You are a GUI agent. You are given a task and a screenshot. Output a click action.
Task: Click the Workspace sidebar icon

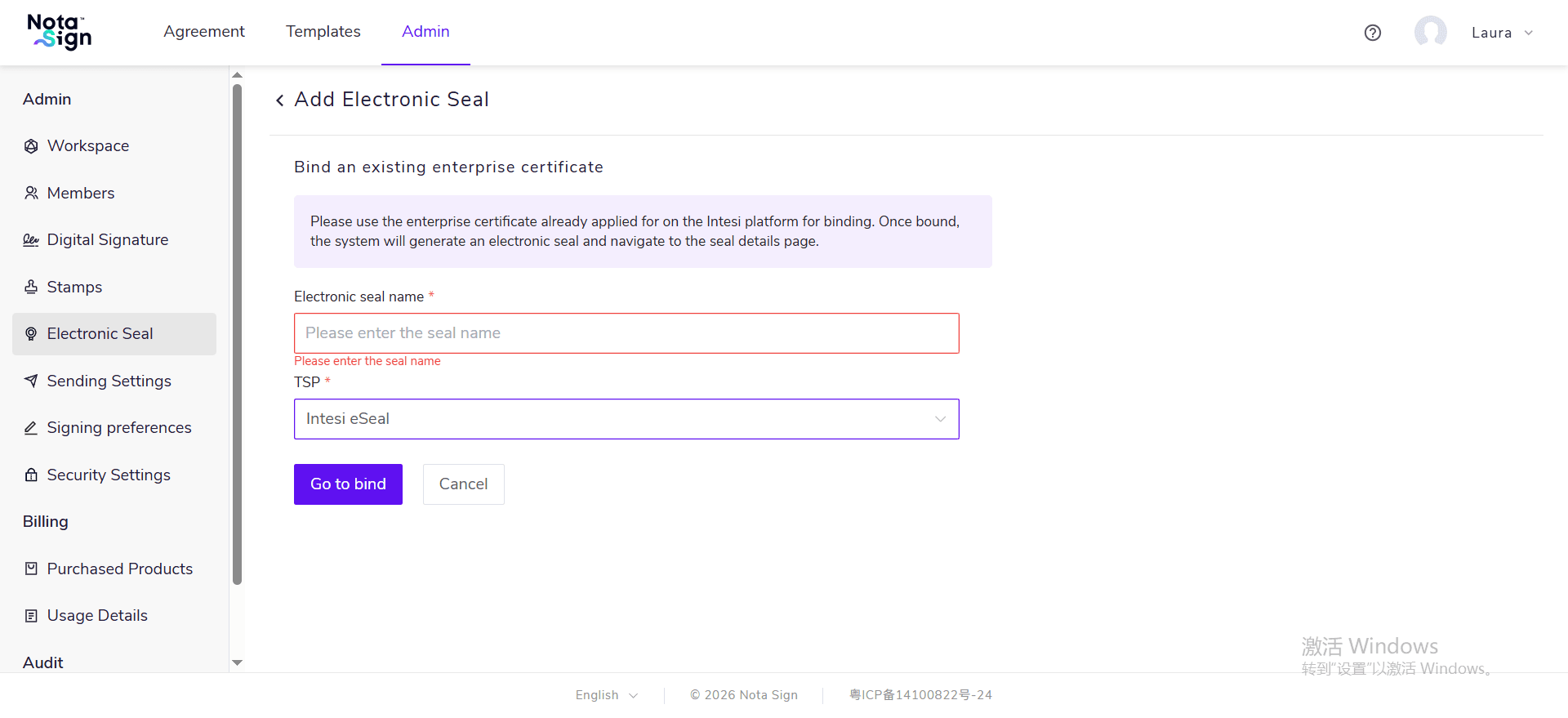tap(31, 146)
